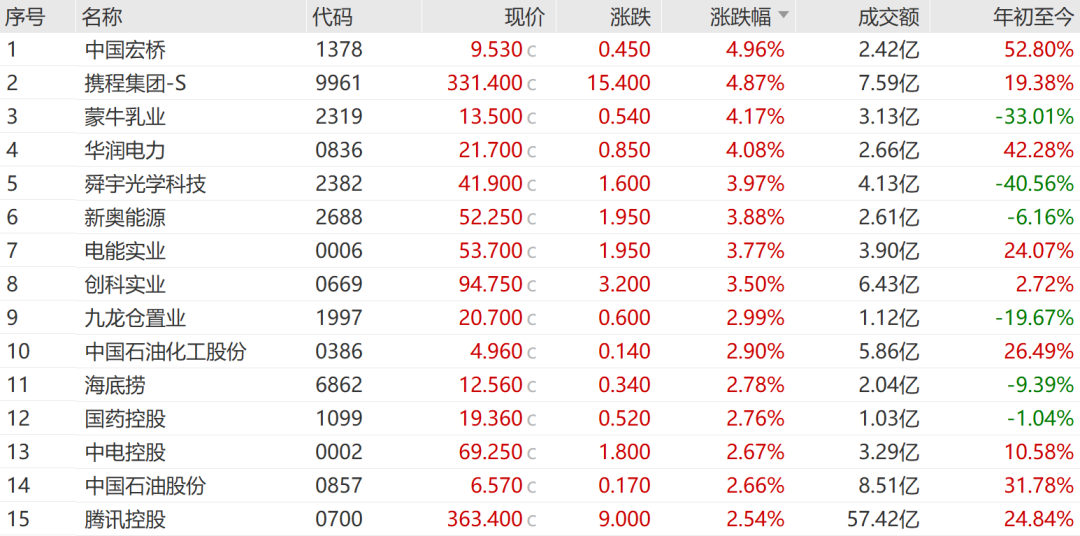
Task: Click 创科实业 turnover value 6.43亿
Action: 889,284
